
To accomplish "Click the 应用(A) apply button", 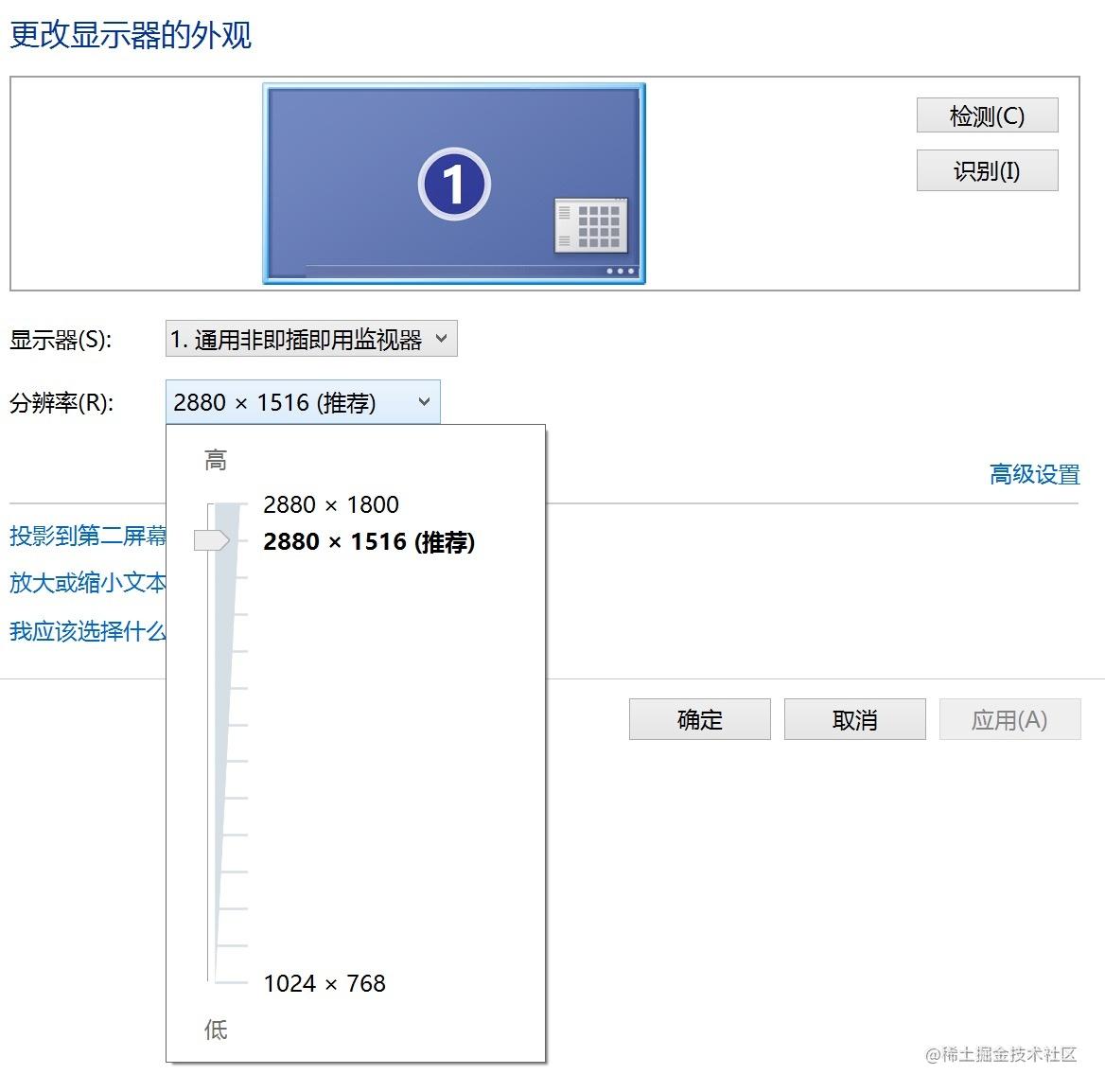I will tap(1009, 719).
